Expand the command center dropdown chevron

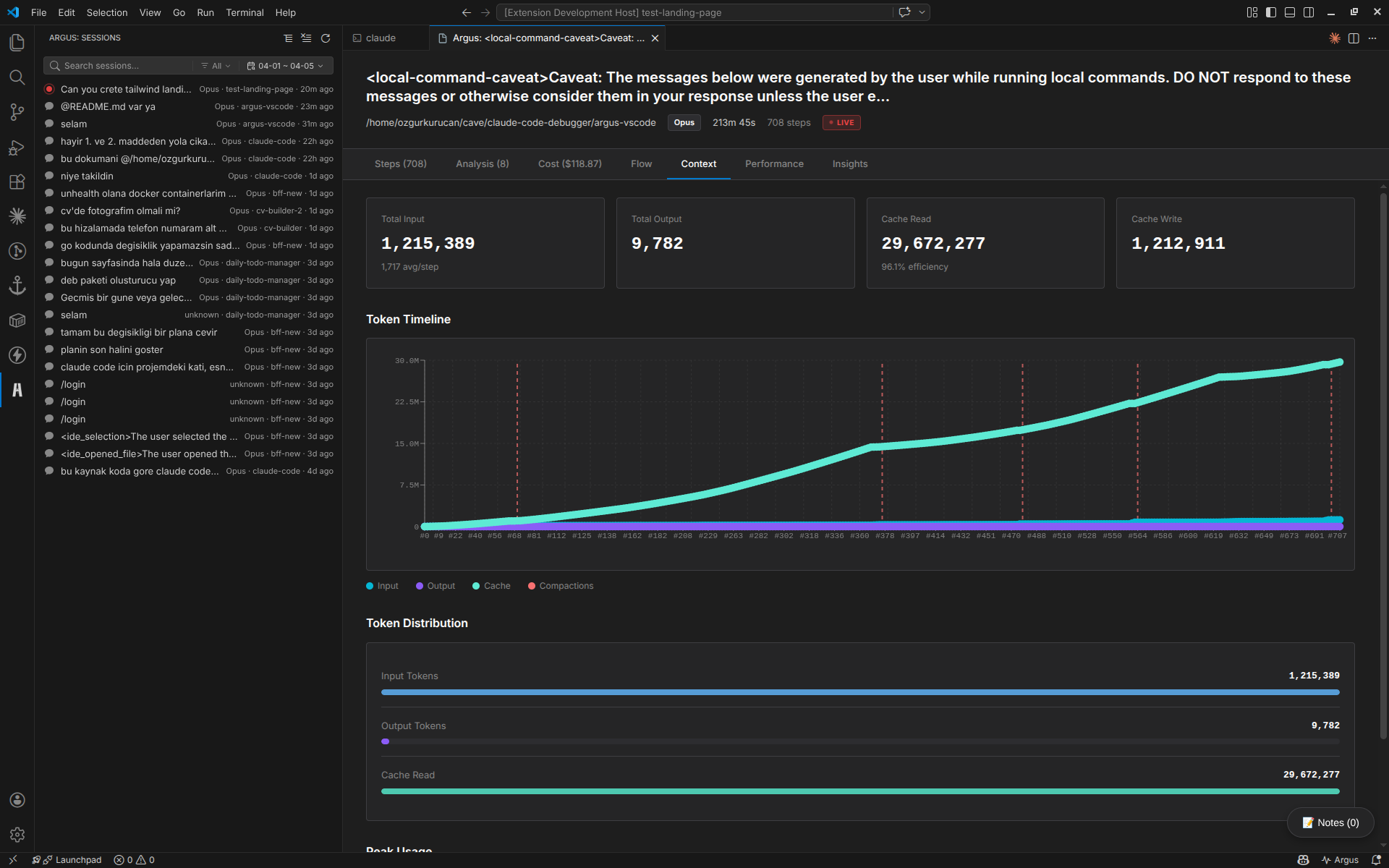922,12
